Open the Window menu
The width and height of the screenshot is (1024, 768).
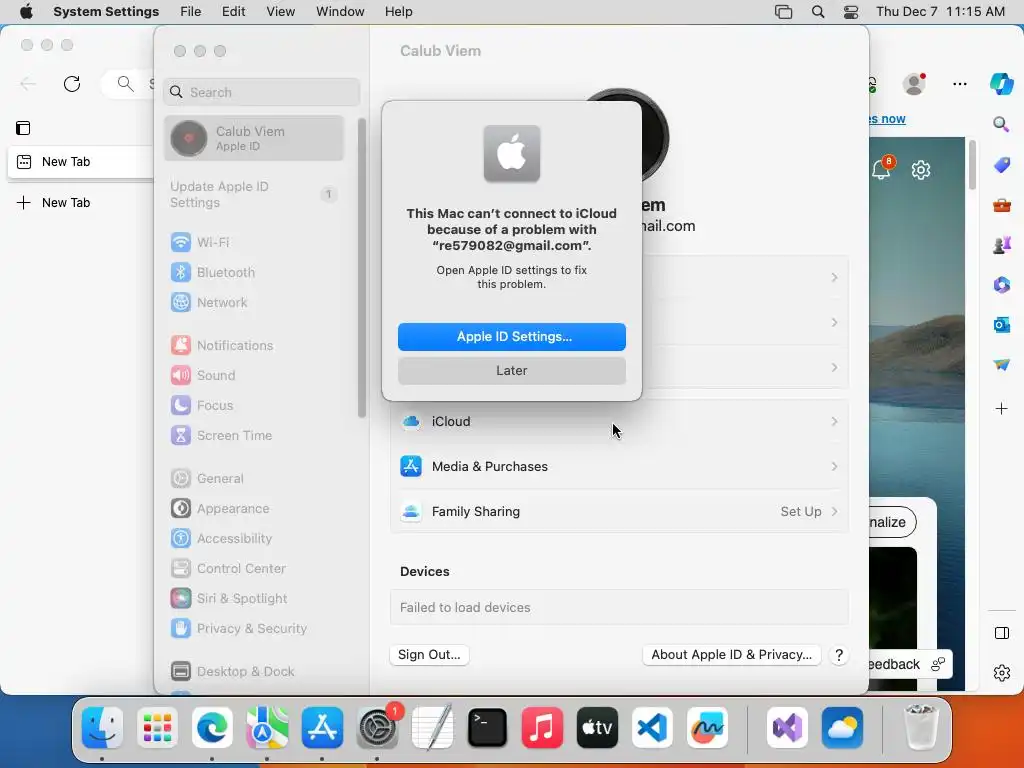(x=340, y=12)
